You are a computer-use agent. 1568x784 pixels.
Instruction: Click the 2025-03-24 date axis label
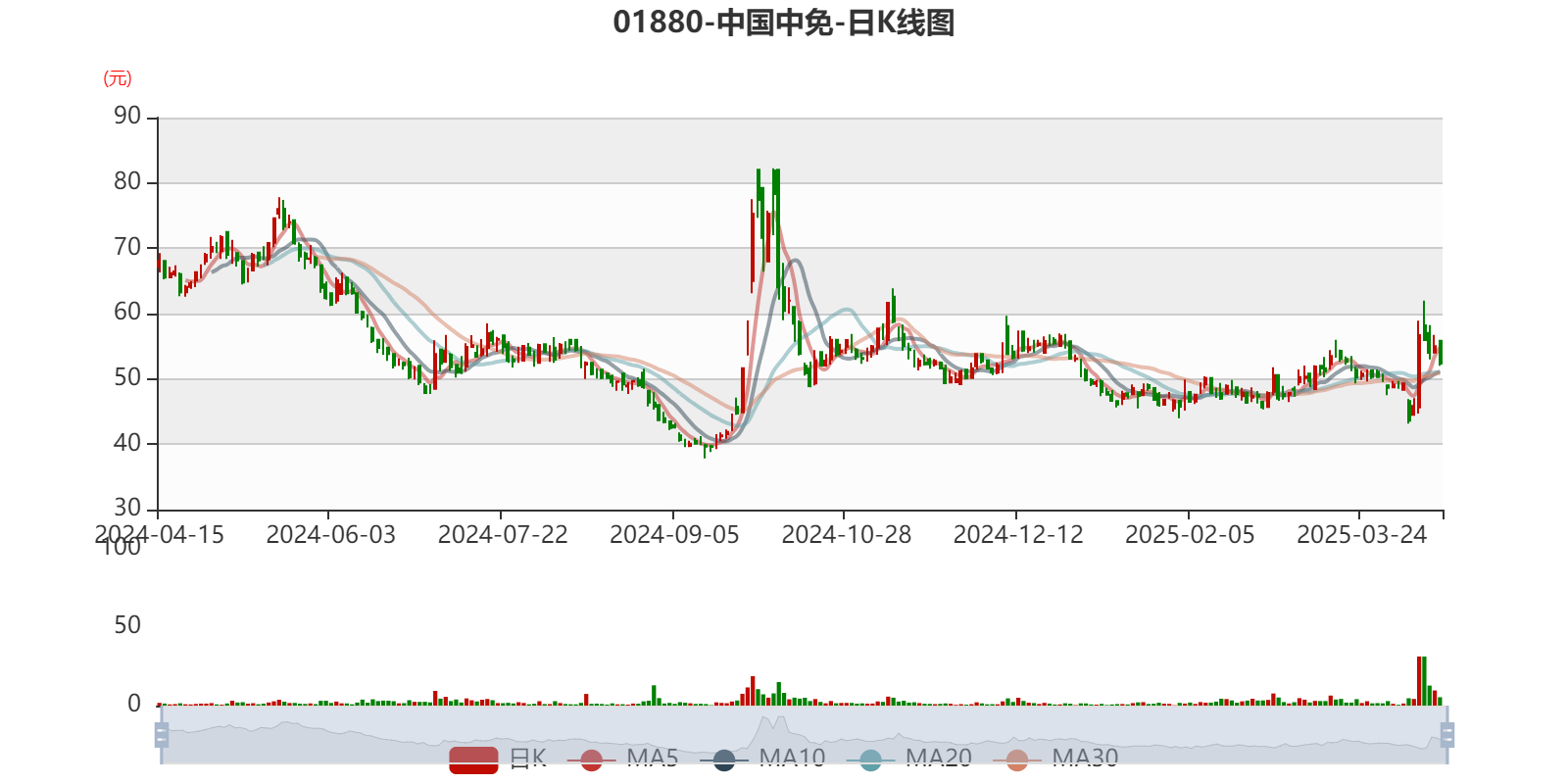coord(1361,535)
